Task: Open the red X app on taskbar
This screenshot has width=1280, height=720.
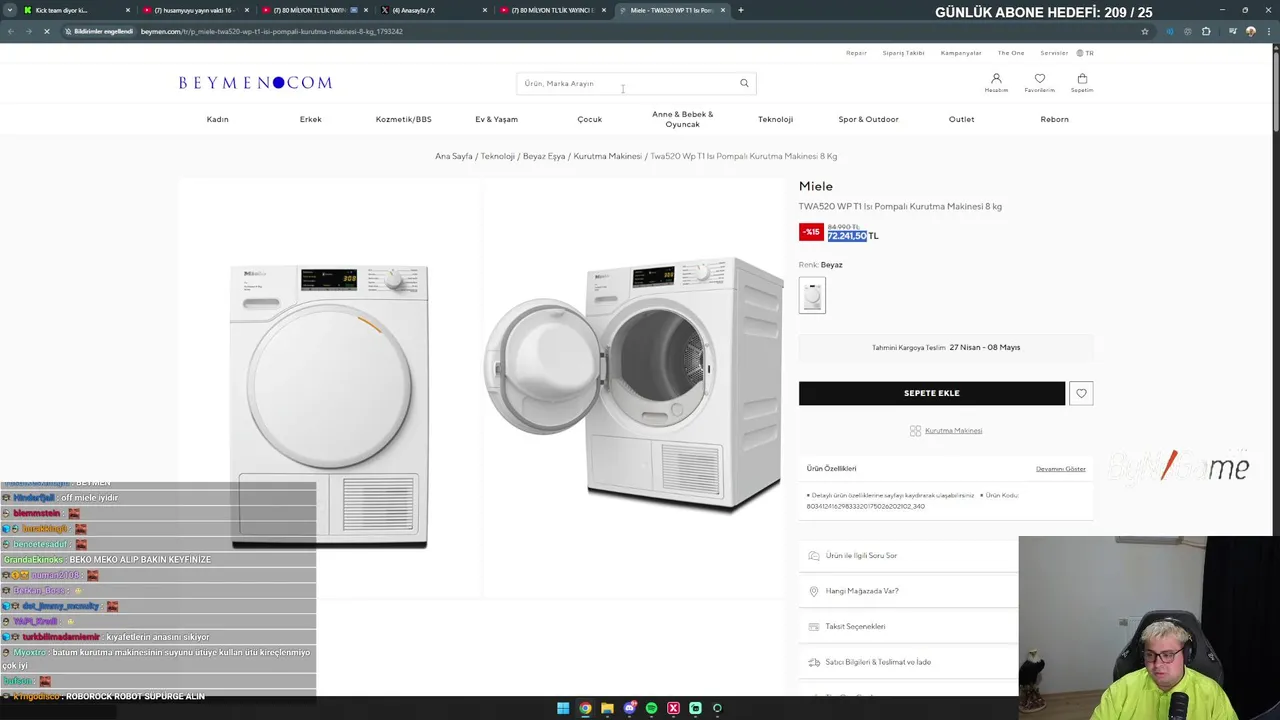Action: click(x=673, y=708)
